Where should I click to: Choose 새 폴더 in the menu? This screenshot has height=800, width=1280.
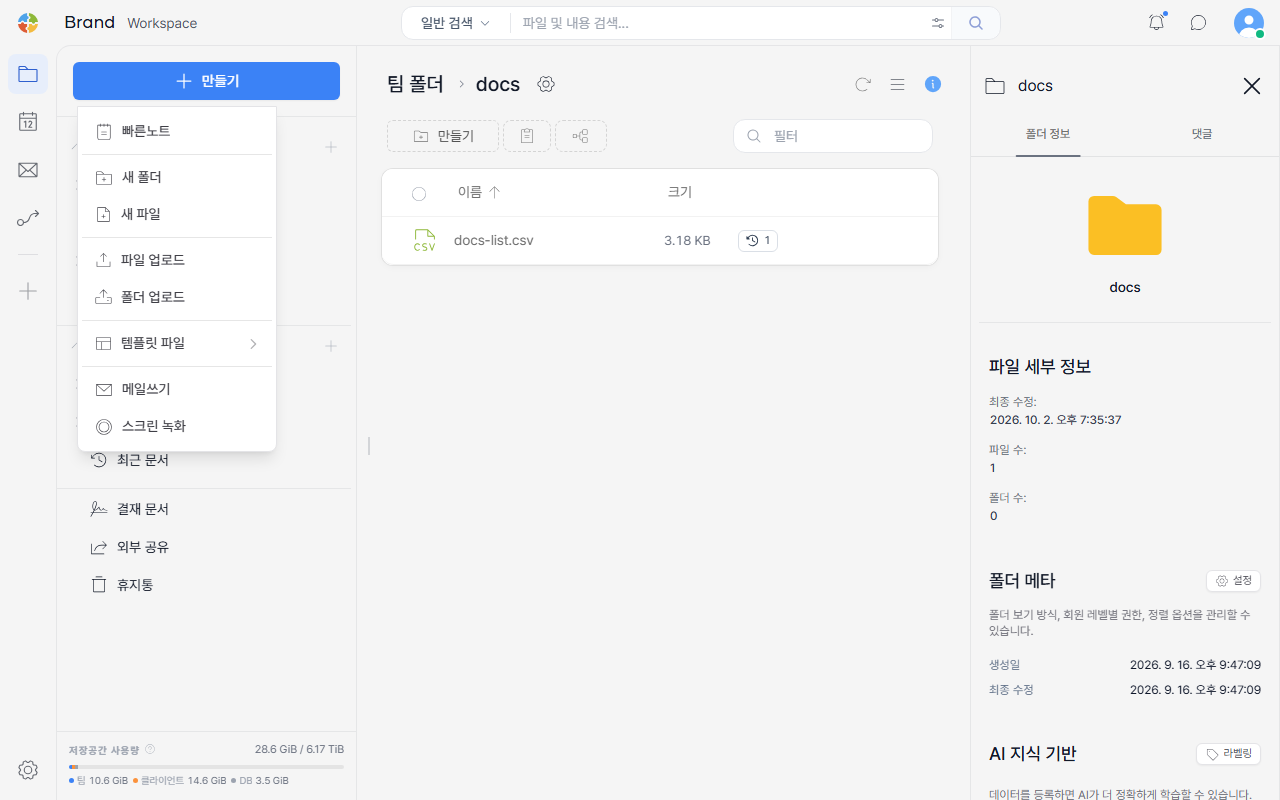coord(176,177)
